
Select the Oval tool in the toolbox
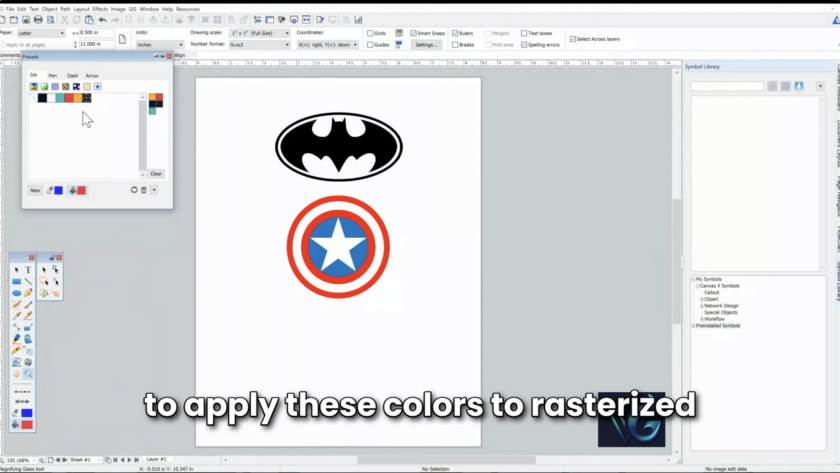(x=17, y=293)
